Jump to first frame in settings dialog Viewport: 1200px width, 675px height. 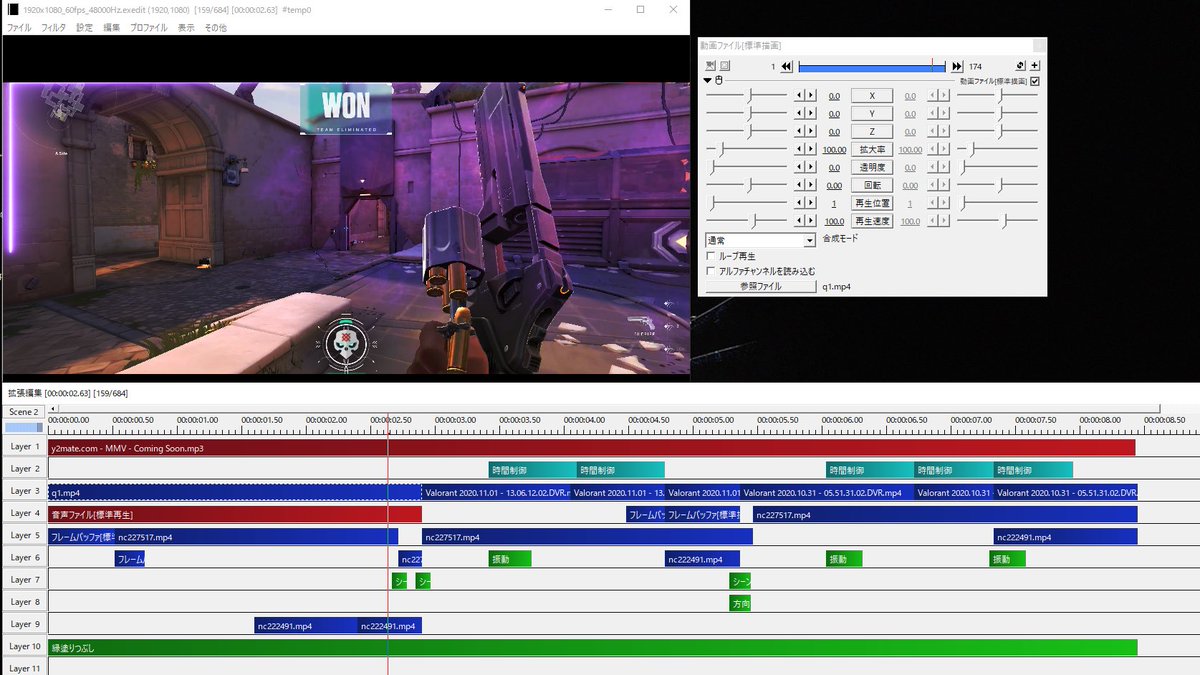click(x=786, y=66)
